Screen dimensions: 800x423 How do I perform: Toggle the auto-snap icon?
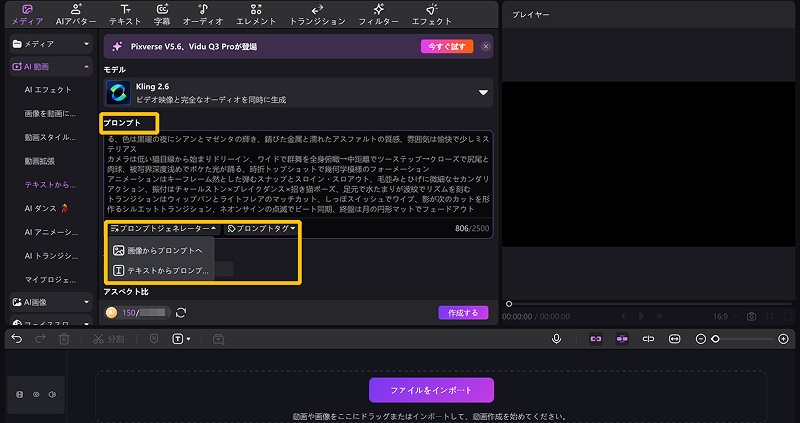[622, 339]
